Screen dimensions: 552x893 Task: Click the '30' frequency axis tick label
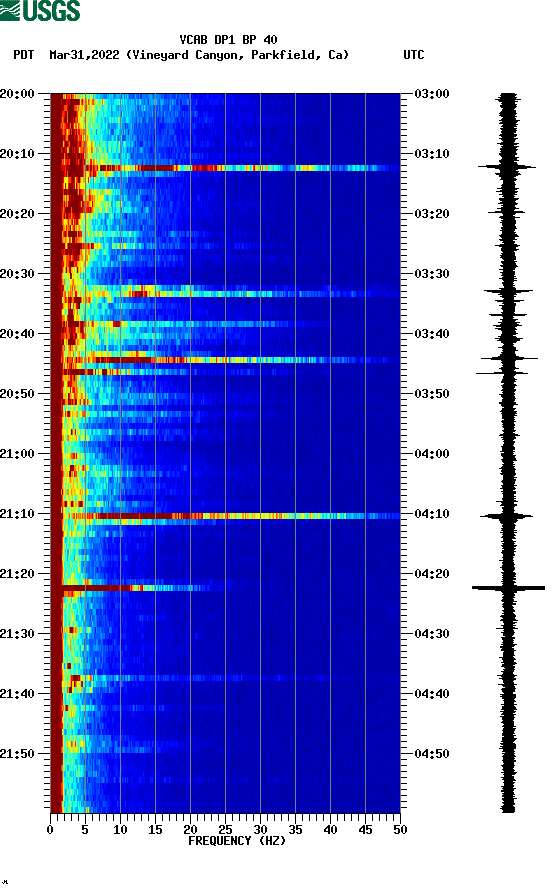click(260, 830)
